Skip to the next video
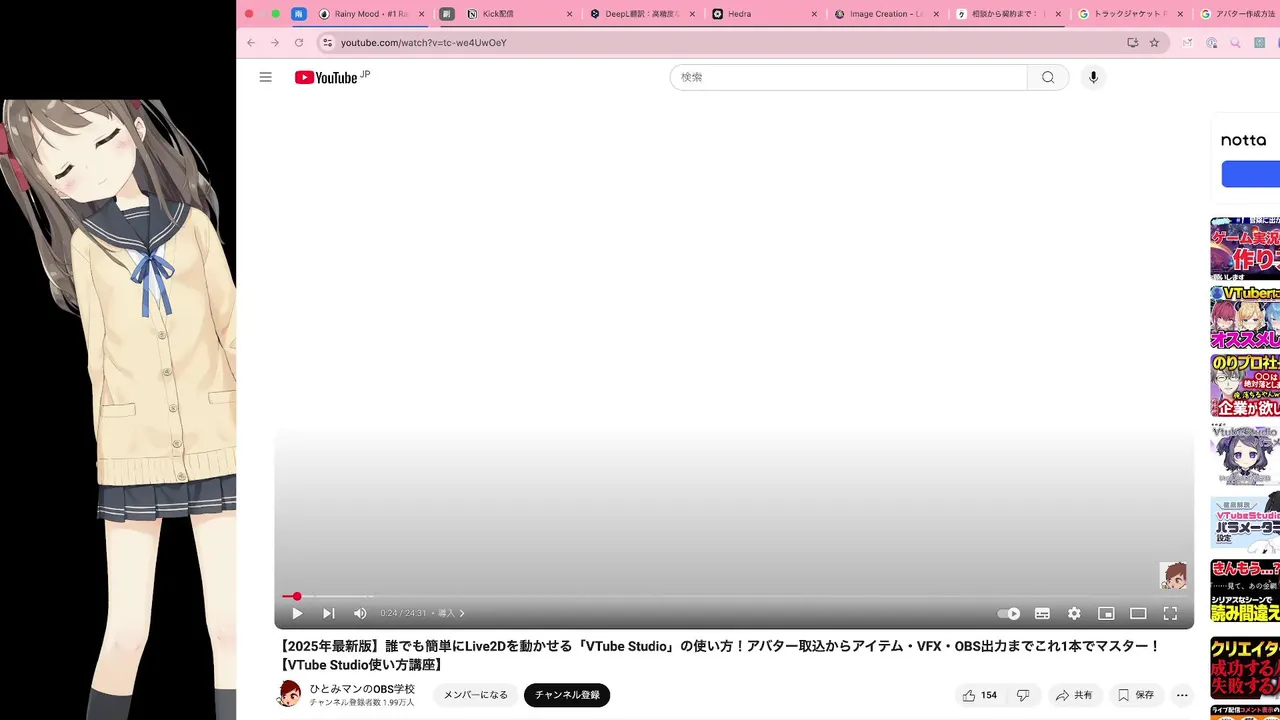1280x720 pixels. (328, 613)
